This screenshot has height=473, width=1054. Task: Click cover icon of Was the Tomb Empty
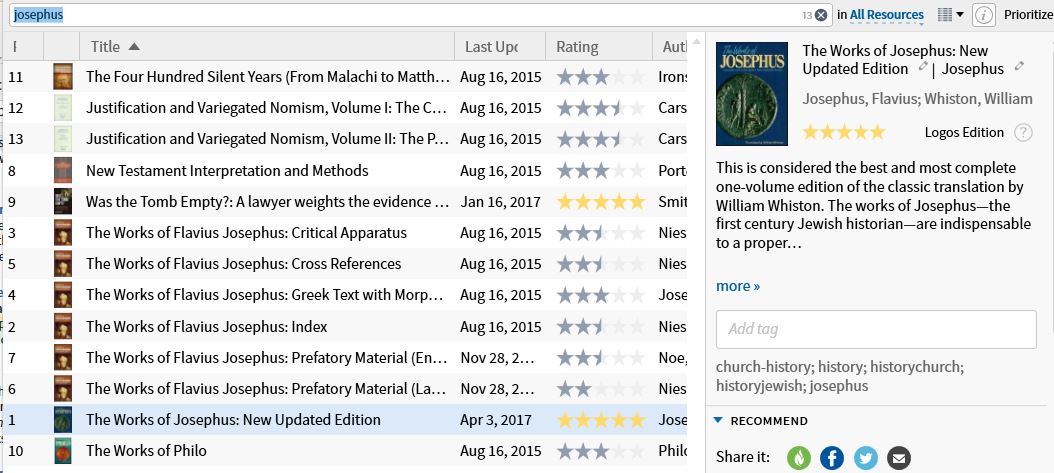(x=63, y=202)
